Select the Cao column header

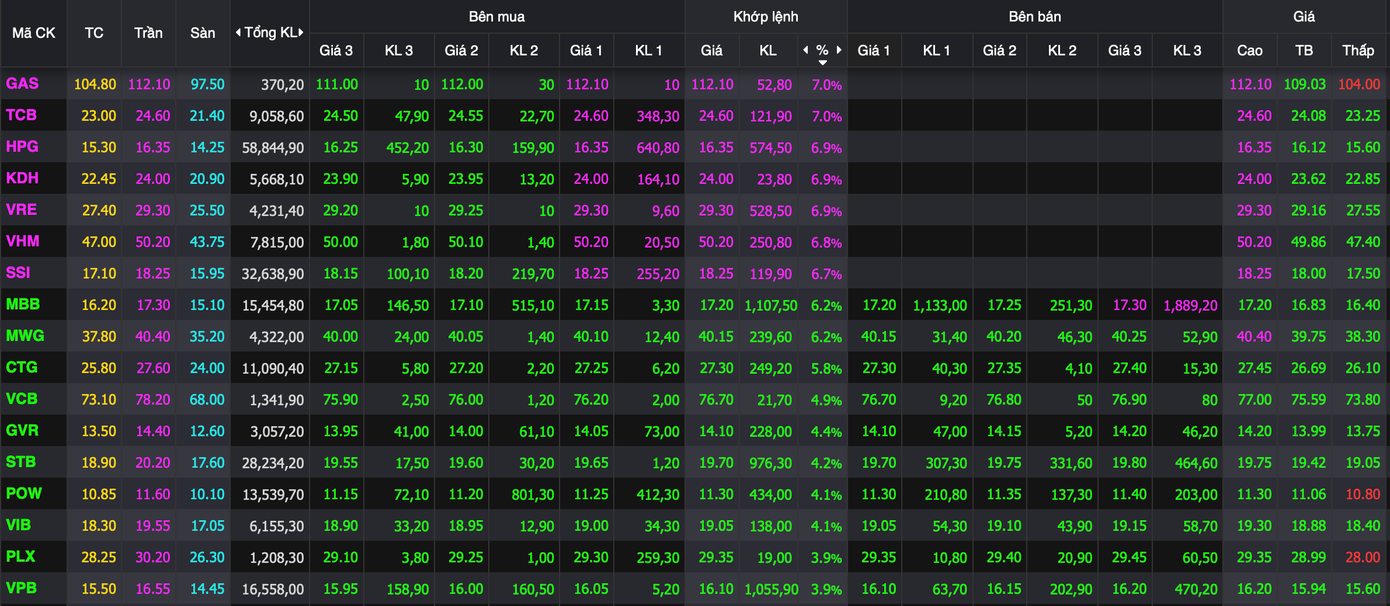(1250, 50)
